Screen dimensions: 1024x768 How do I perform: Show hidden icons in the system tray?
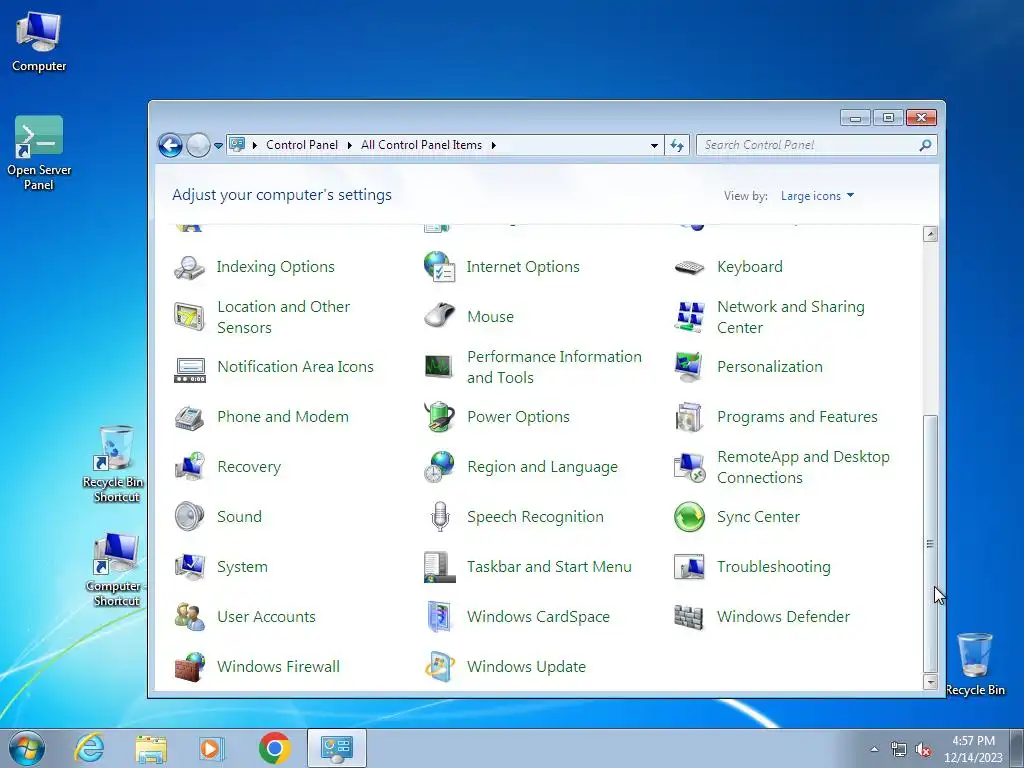click(x=874, y=749)
